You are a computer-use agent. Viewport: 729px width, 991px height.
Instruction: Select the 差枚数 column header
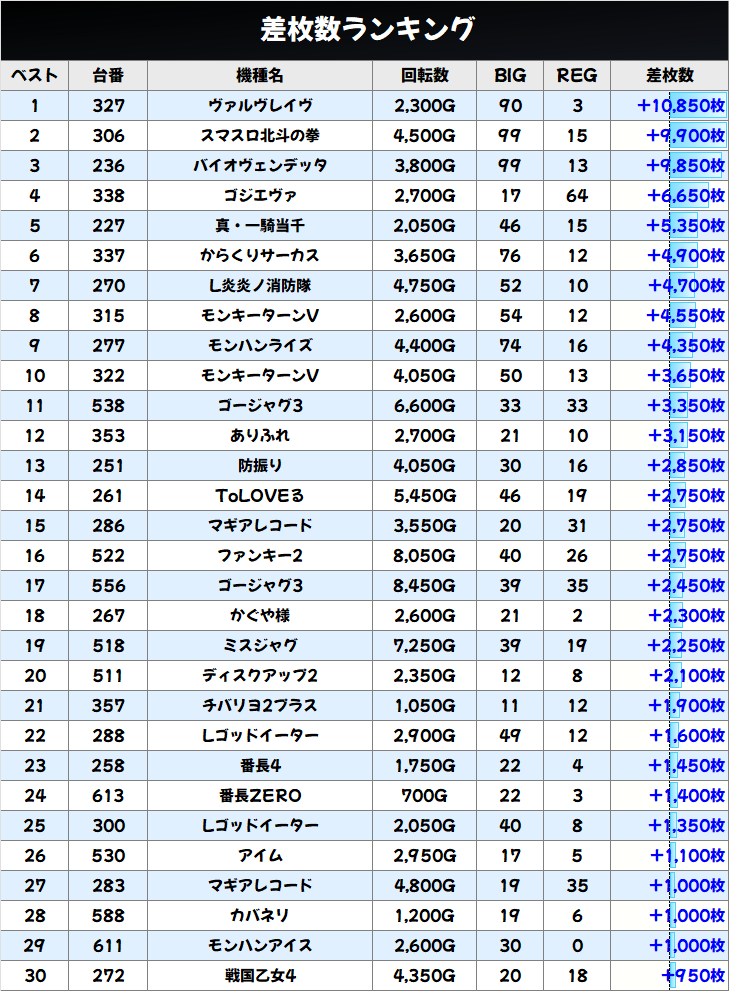pyautogui.click(x=670, y=75)
